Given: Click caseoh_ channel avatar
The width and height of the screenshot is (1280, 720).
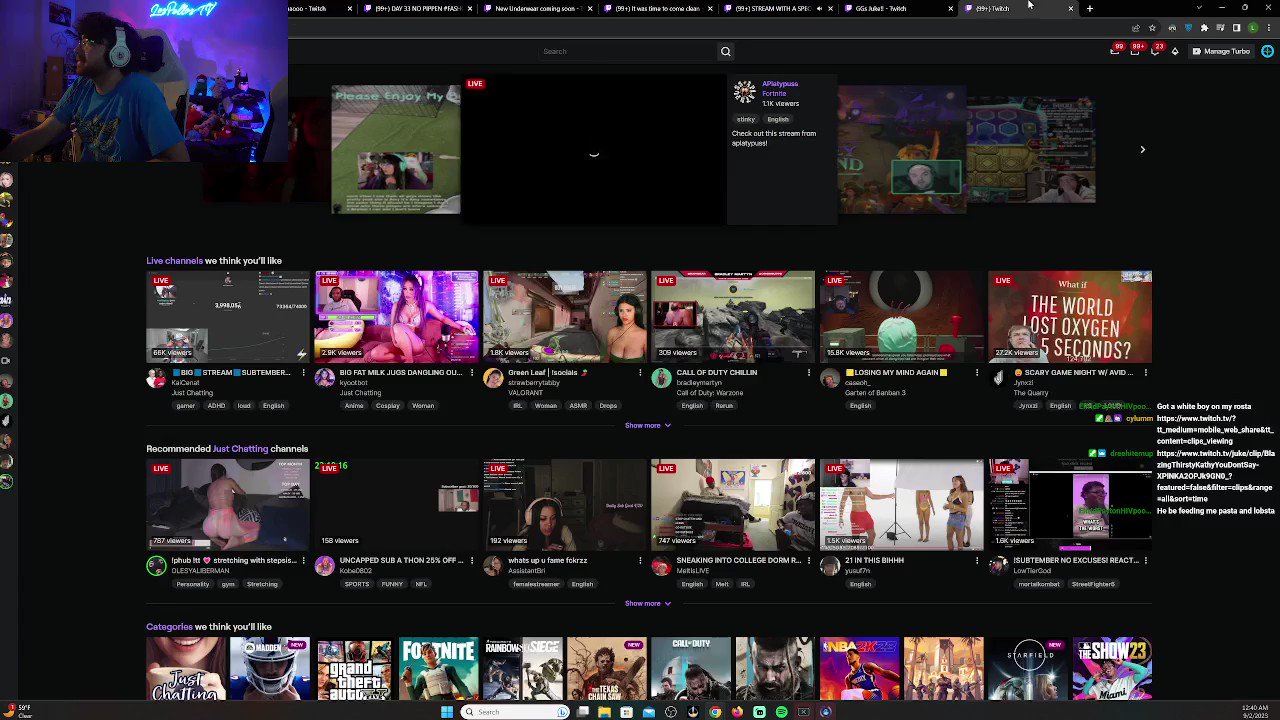Looking at the screenshot, I should pos(829,377).
